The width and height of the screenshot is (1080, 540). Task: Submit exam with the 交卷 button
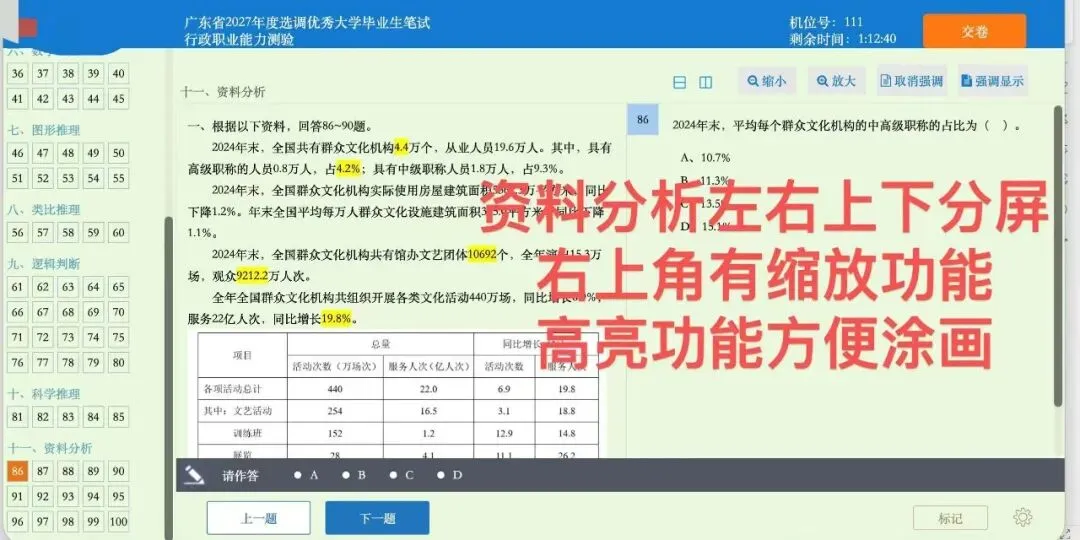[974, 32]
